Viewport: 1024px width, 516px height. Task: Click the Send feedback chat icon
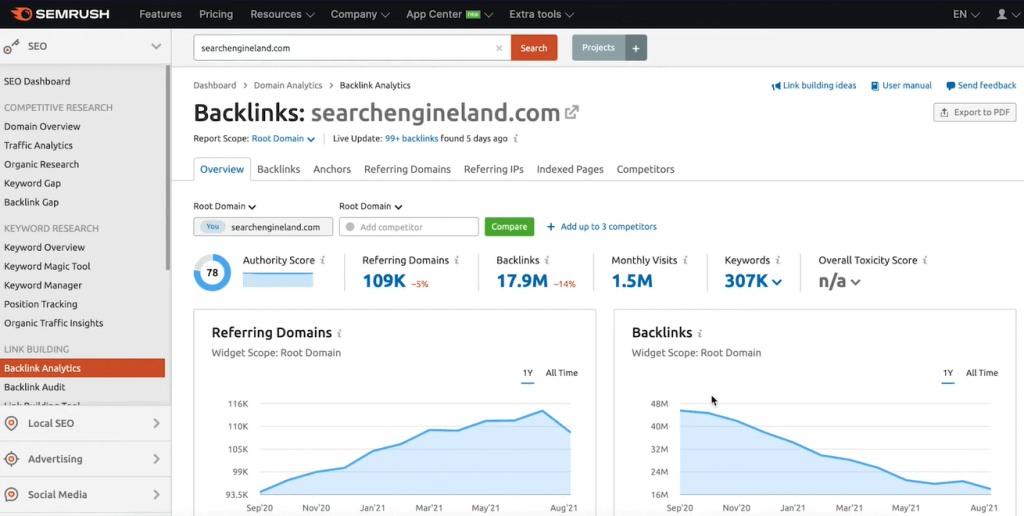pyautogui.click(x=950, y=86)
